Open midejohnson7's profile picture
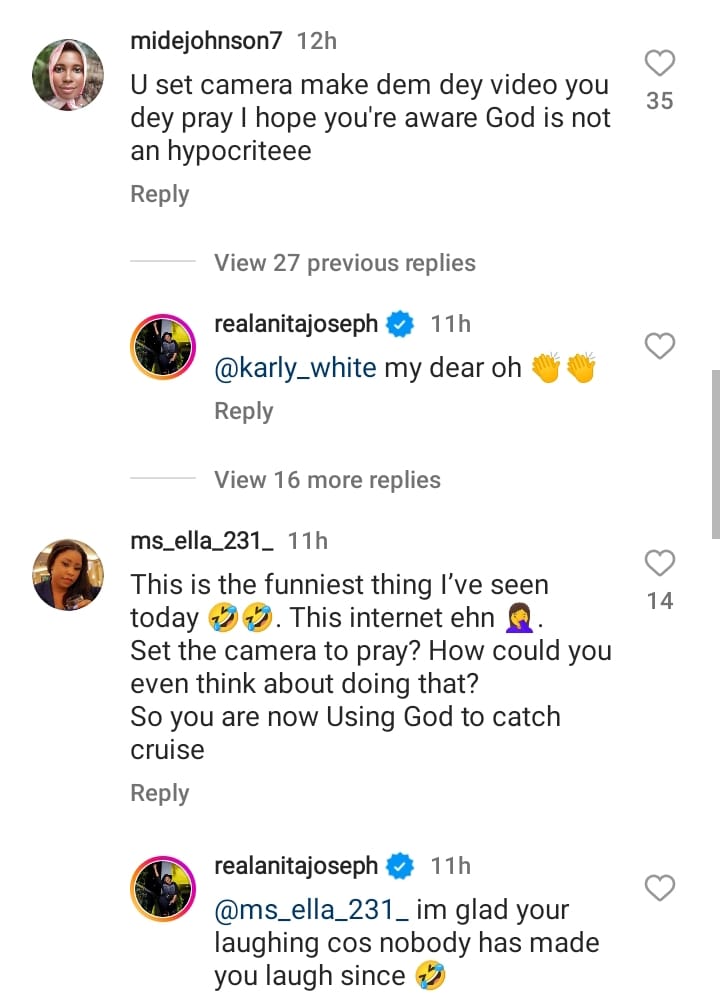The image size is (720, 1005). tap(68, 75)
